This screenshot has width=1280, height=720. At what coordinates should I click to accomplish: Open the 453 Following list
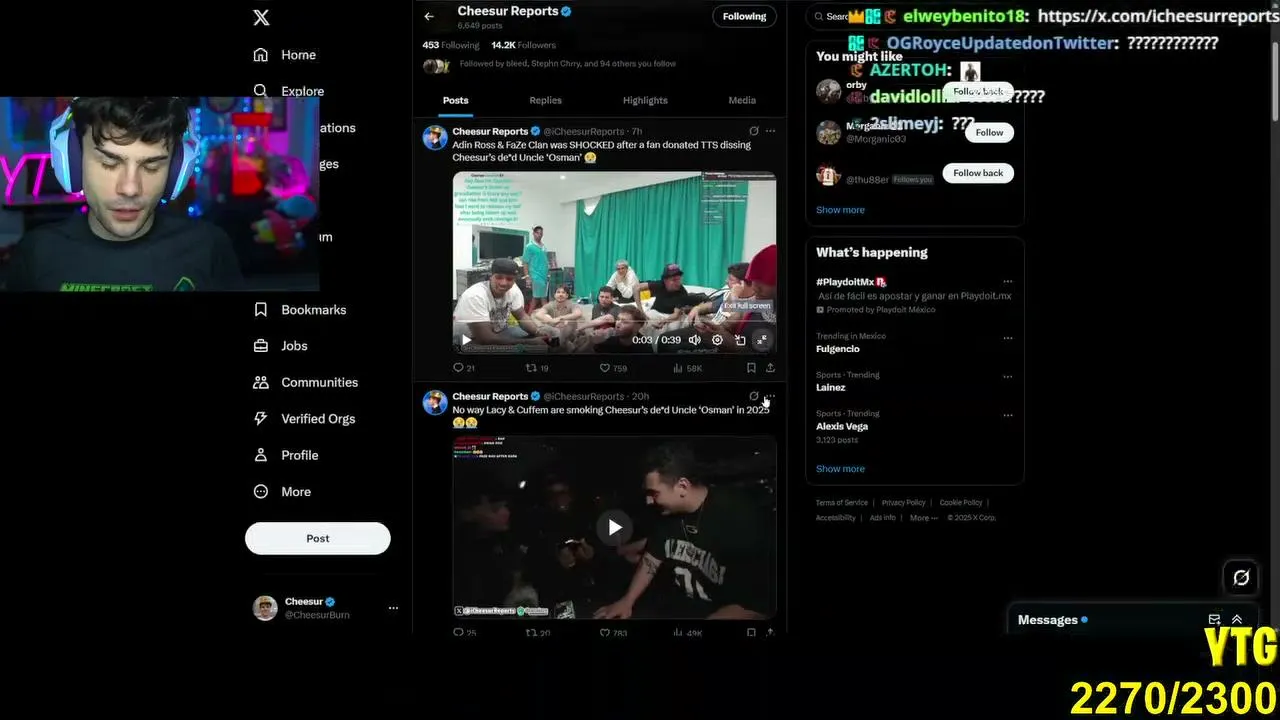point(451,45)
